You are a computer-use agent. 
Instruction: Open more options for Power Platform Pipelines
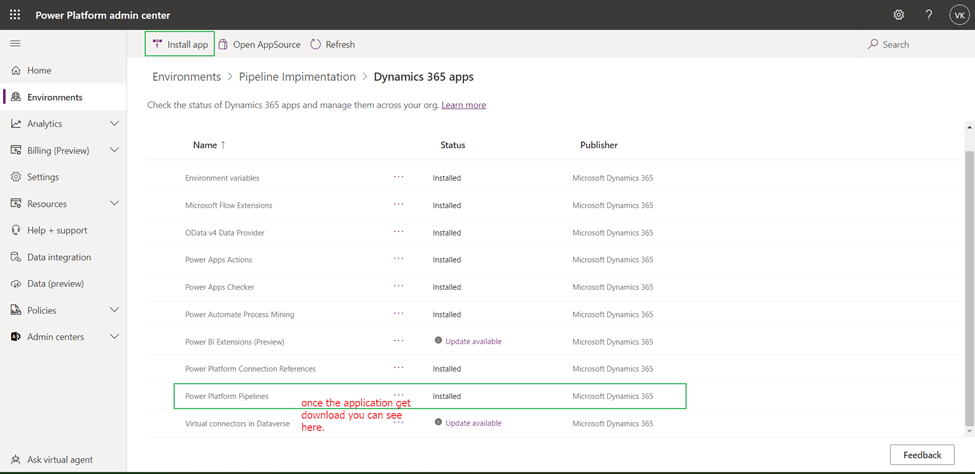click(398, 395)
